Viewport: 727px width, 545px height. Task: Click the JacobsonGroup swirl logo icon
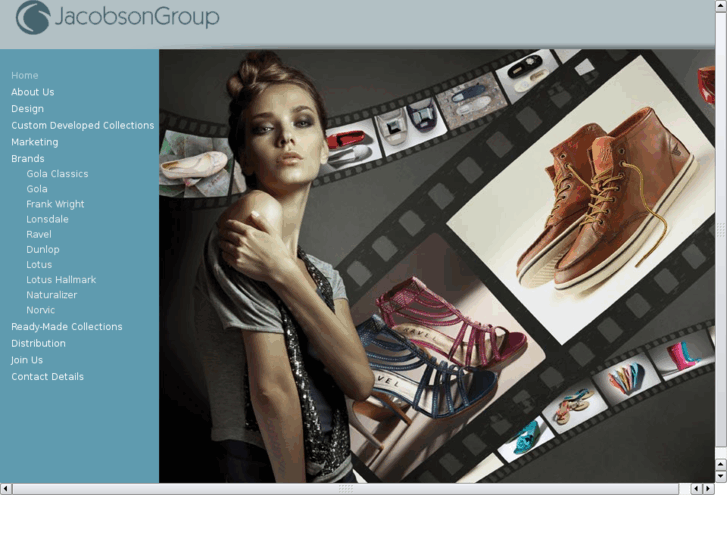coord(33,17)
